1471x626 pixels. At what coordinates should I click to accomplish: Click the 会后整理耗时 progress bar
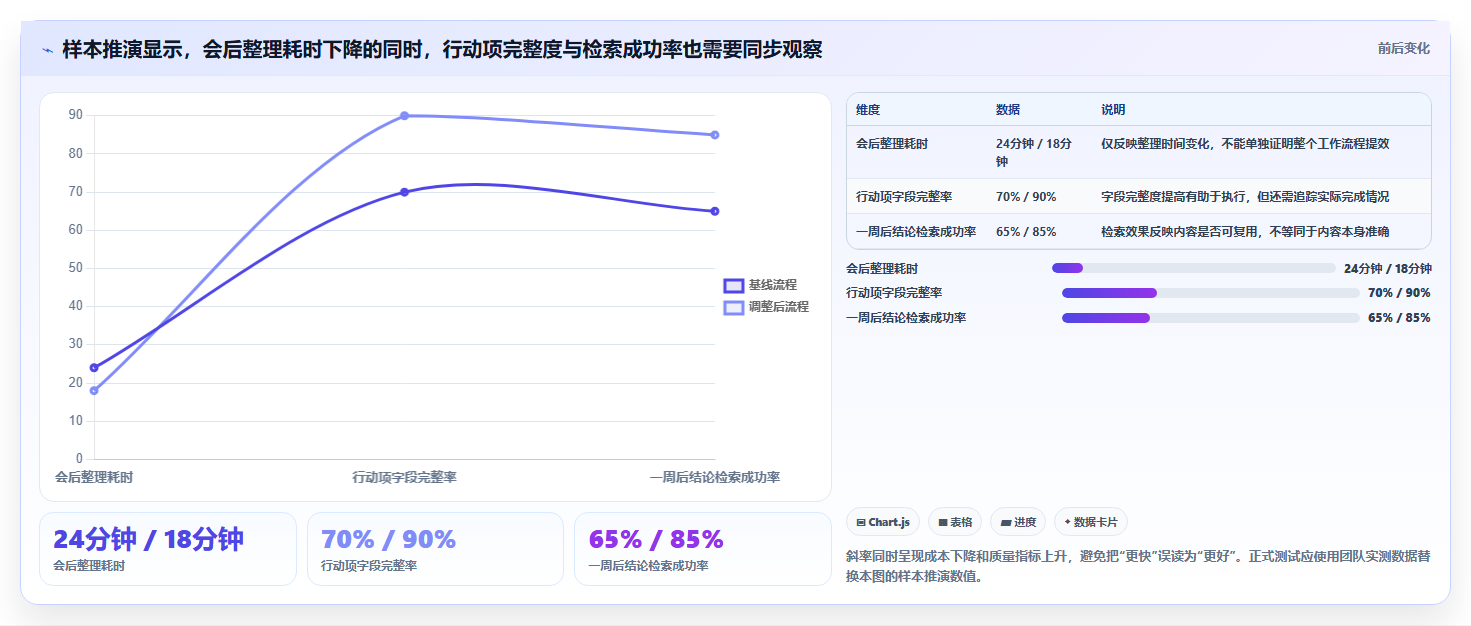(x=1193, y=268)
